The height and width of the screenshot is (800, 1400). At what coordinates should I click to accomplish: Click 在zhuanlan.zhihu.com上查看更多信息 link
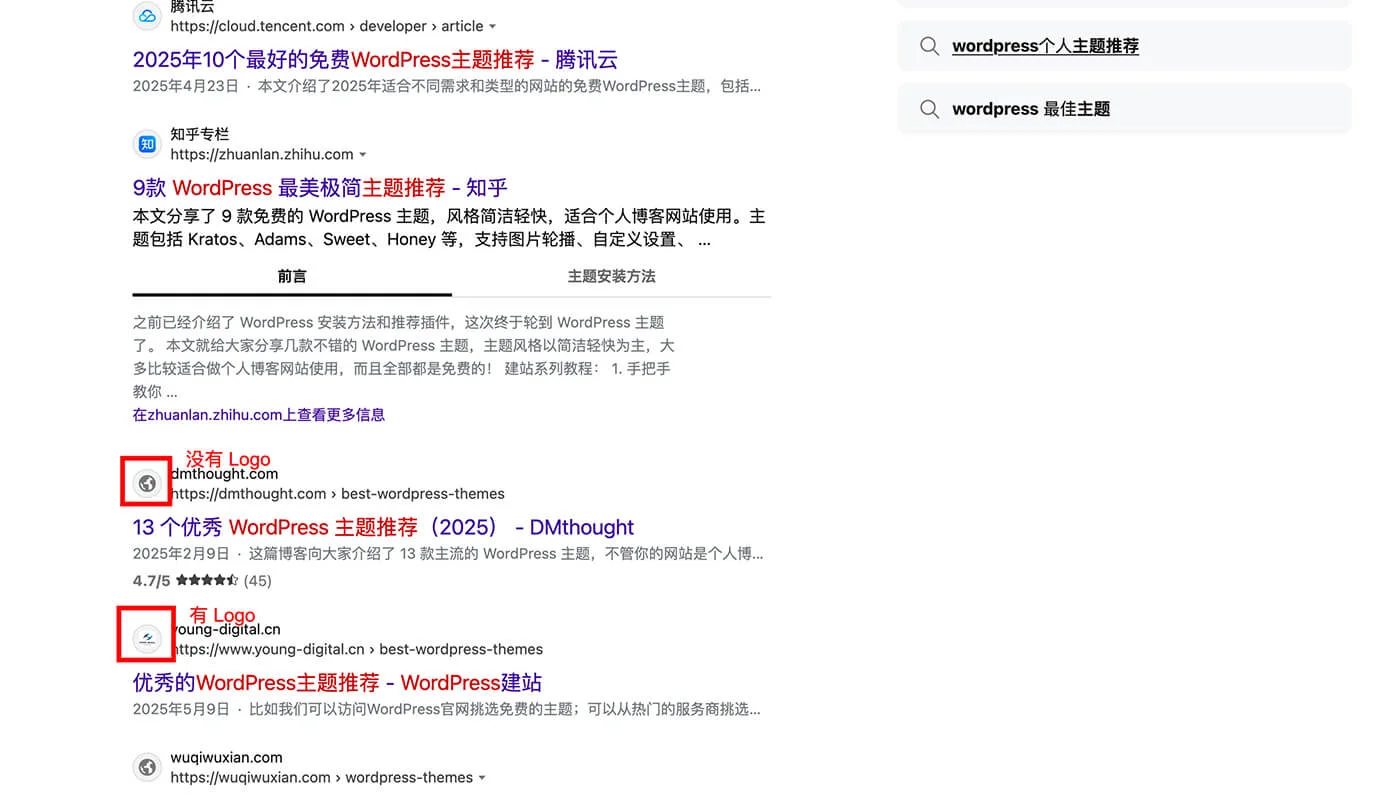coord(258,414)
